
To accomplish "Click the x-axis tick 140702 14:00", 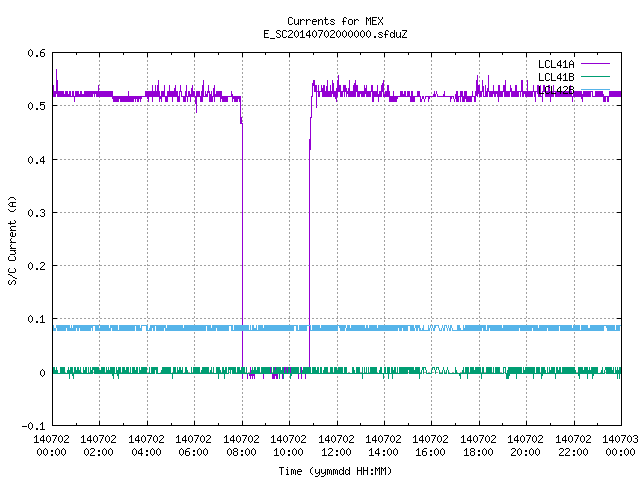I will click(383, 446).
